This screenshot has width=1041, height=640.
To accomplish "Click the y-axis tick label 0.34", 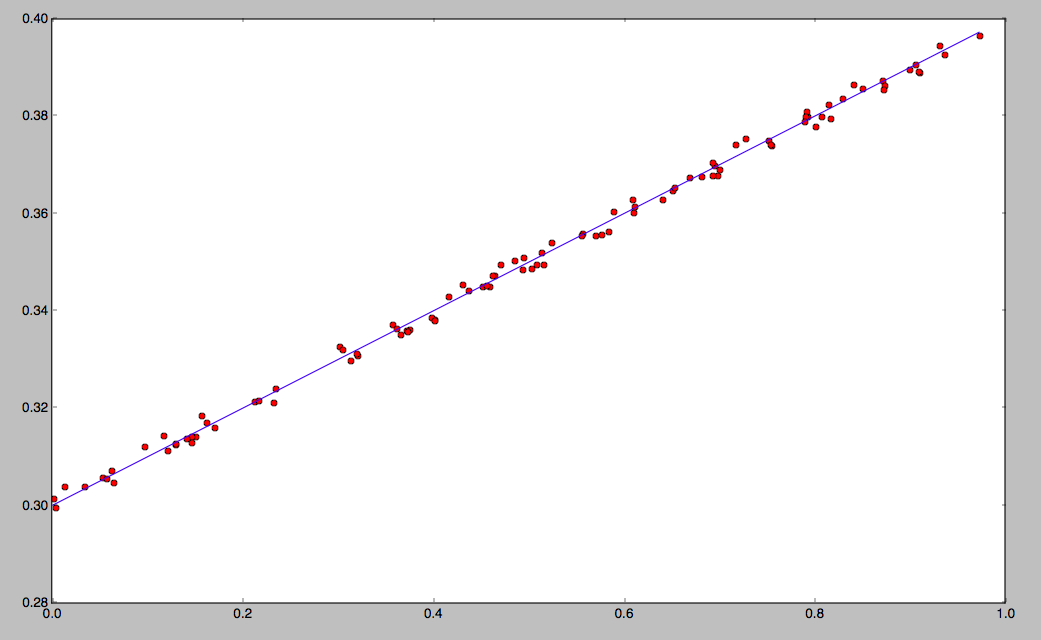I will point(35,311).
